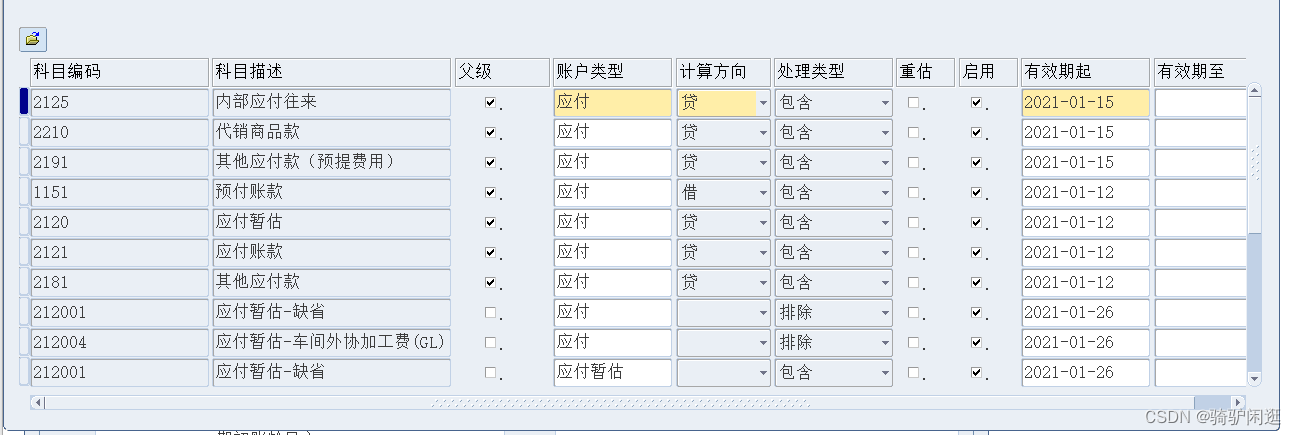Click the 启用 column header

tap(988, 72)
